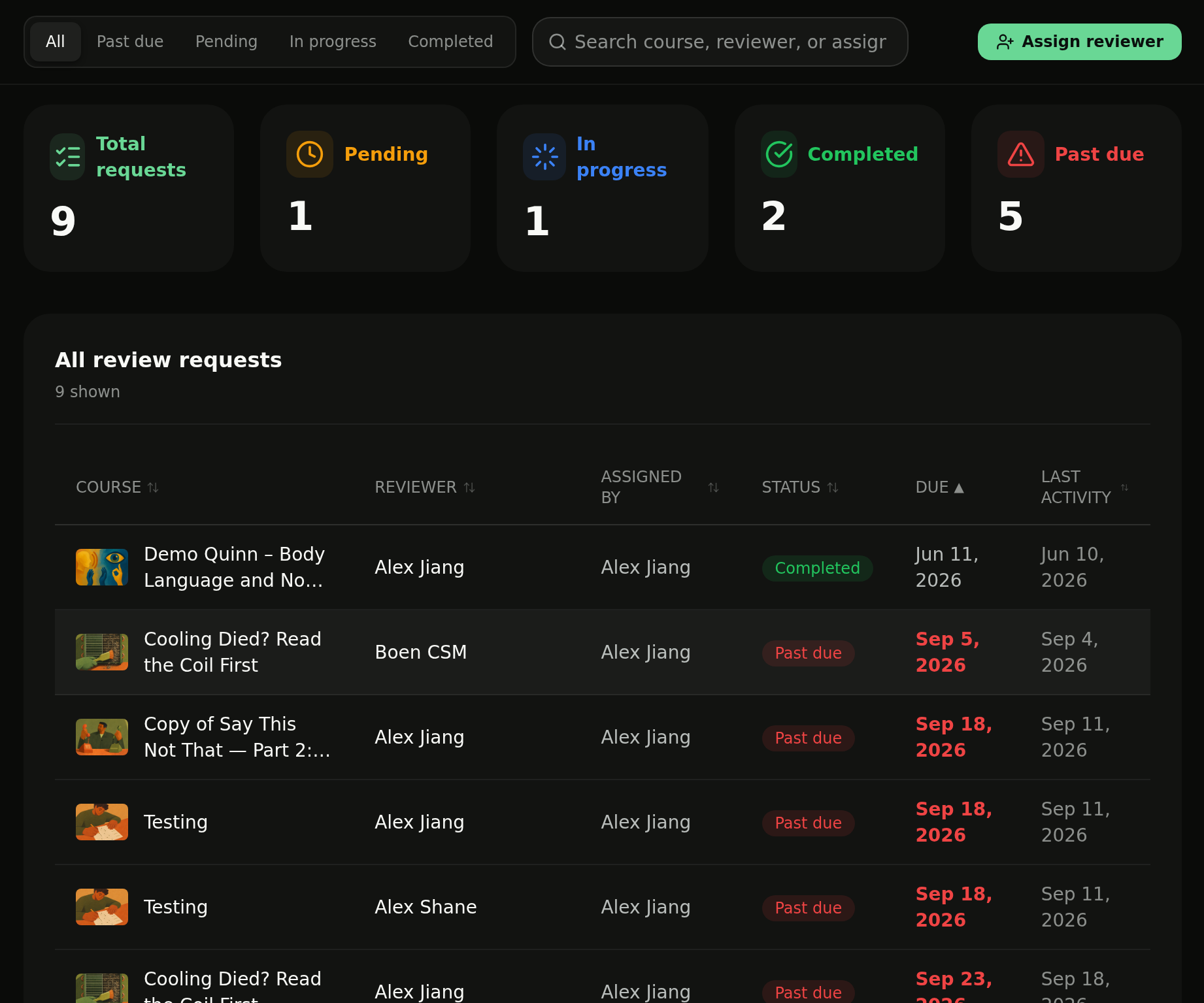Click the In progress spinner icon
The width and height of the screenshot is (1204, 1003).
coord(544,157)
